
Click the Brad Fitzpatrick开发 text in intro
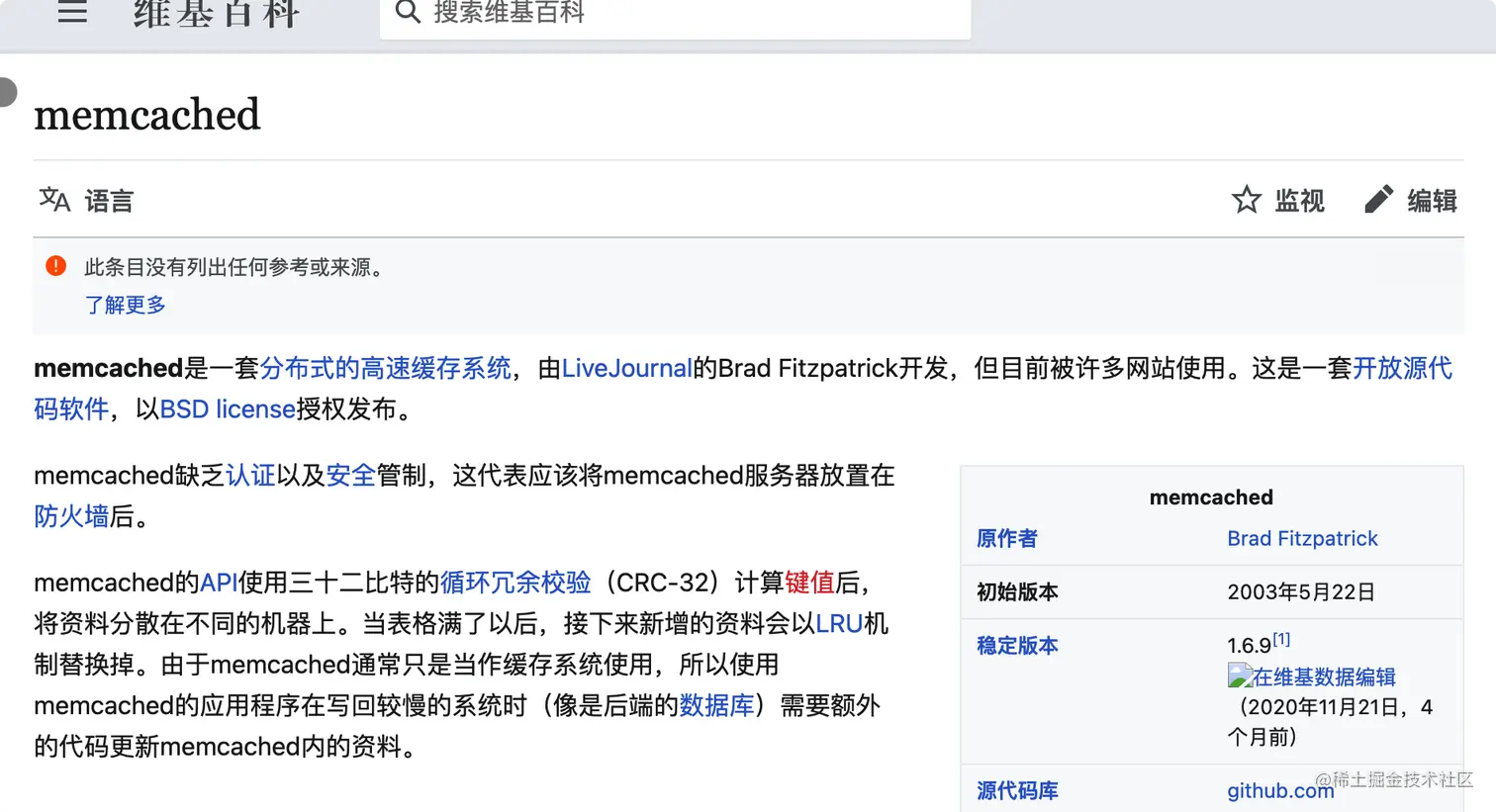click(x=833, y=368)
